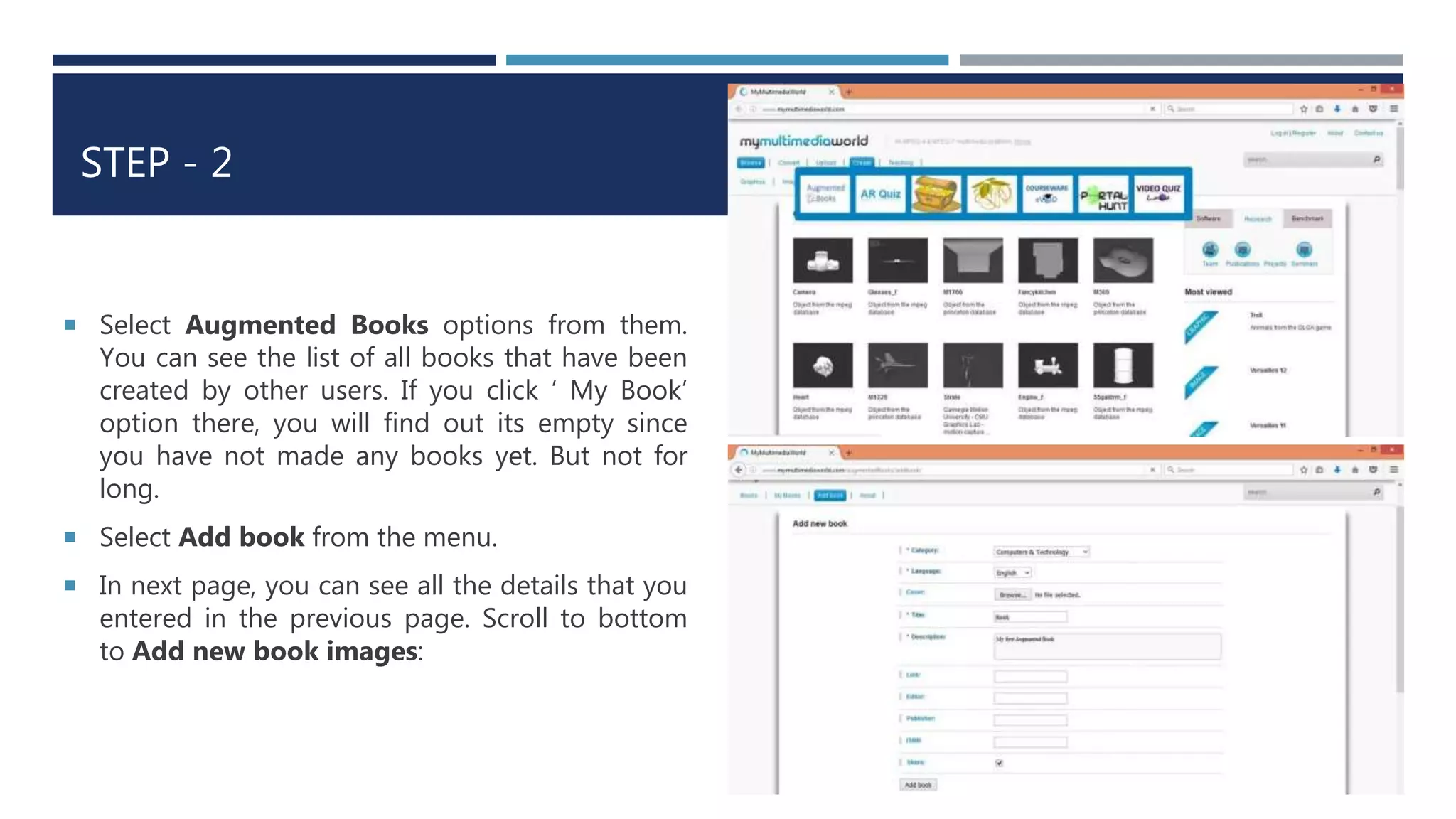Select the highlighted Add book menu item

pos(830,495)
